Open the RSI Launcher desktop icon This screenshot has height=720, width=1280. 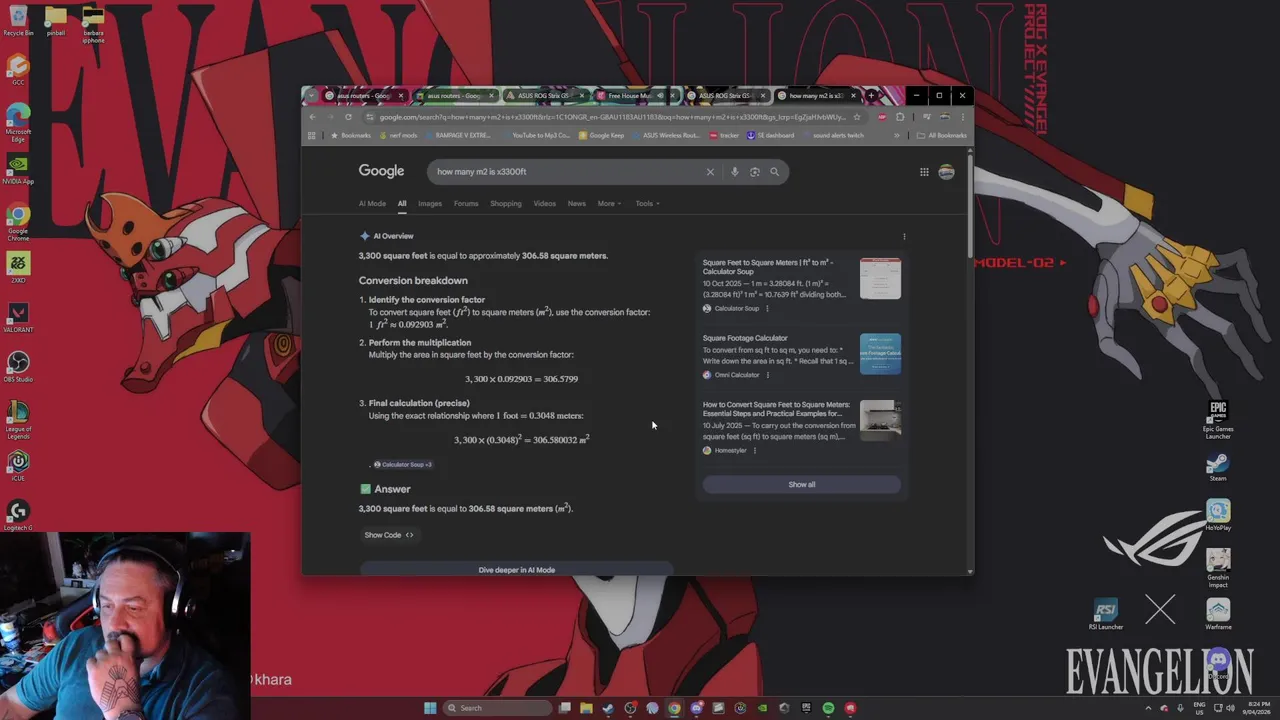[1106, 614]
